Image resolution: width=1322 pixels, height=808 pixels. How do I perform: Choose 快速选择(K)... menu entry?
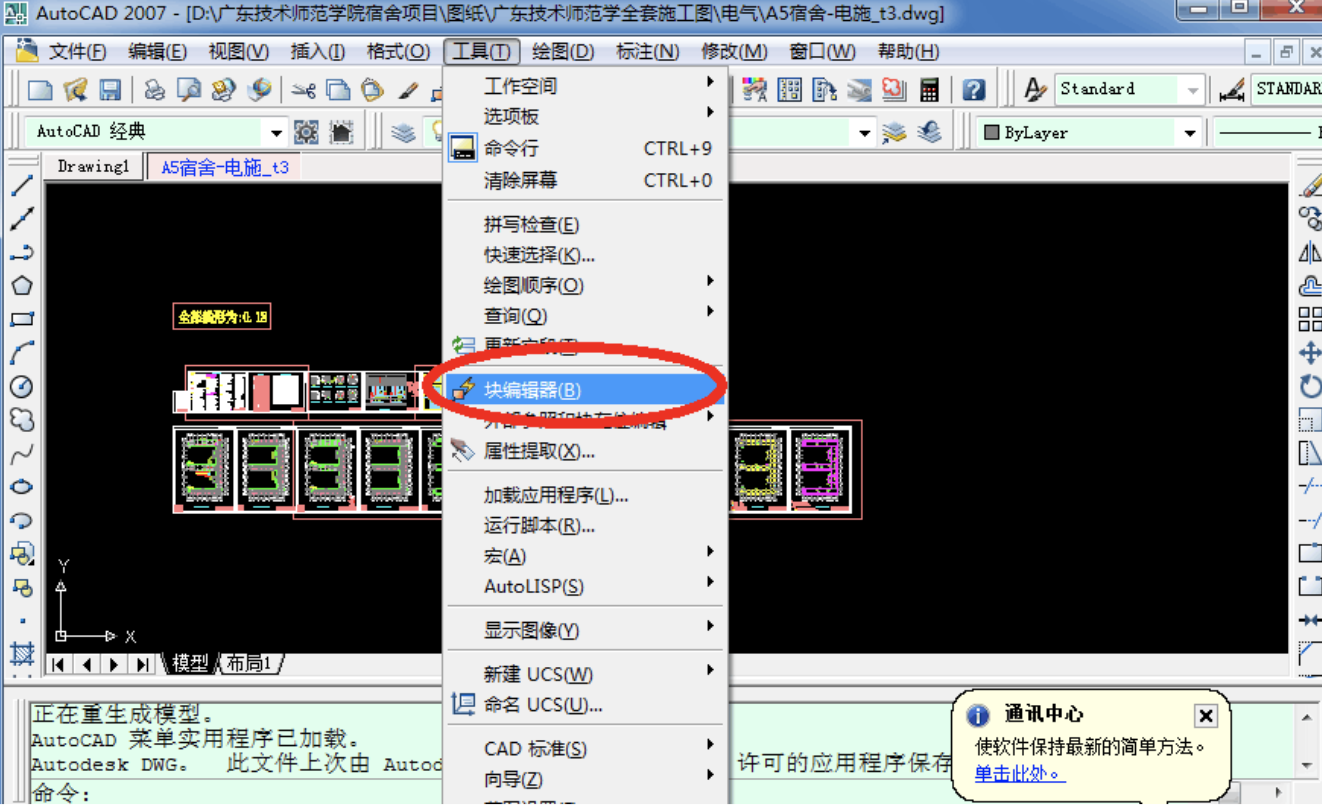[x=585, y=255]
